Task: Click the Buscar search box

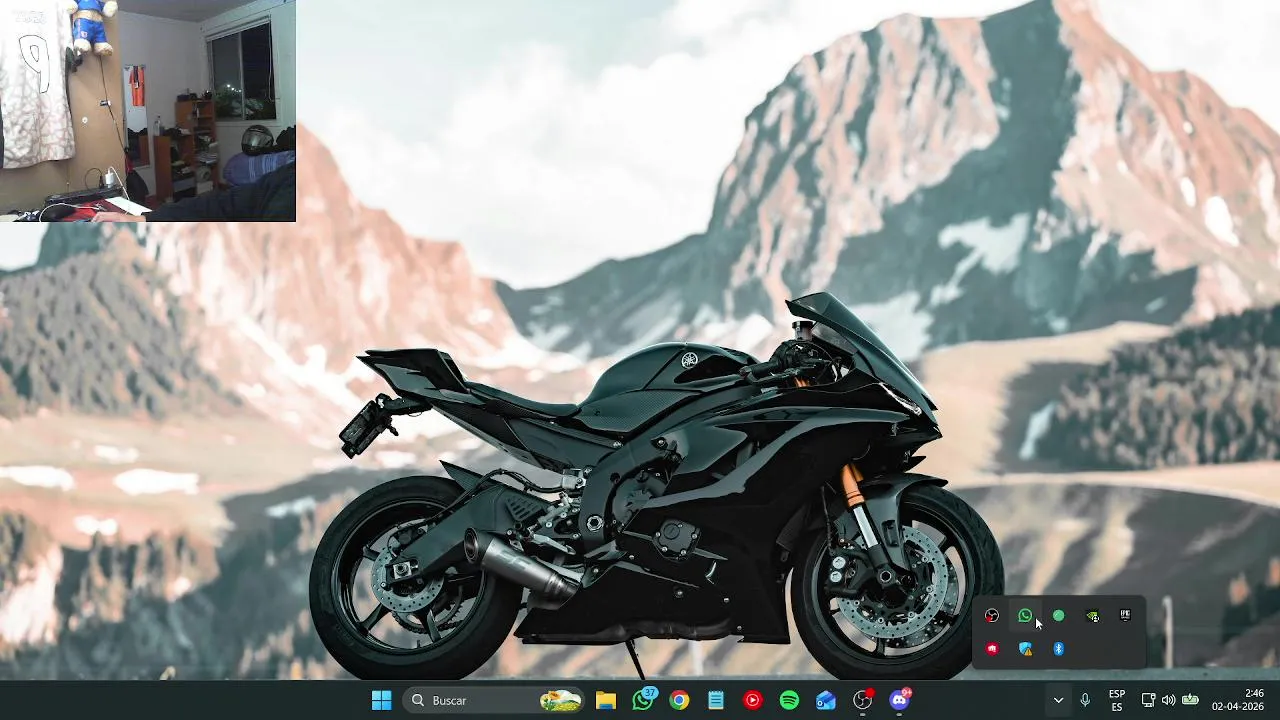Action: 493,700
